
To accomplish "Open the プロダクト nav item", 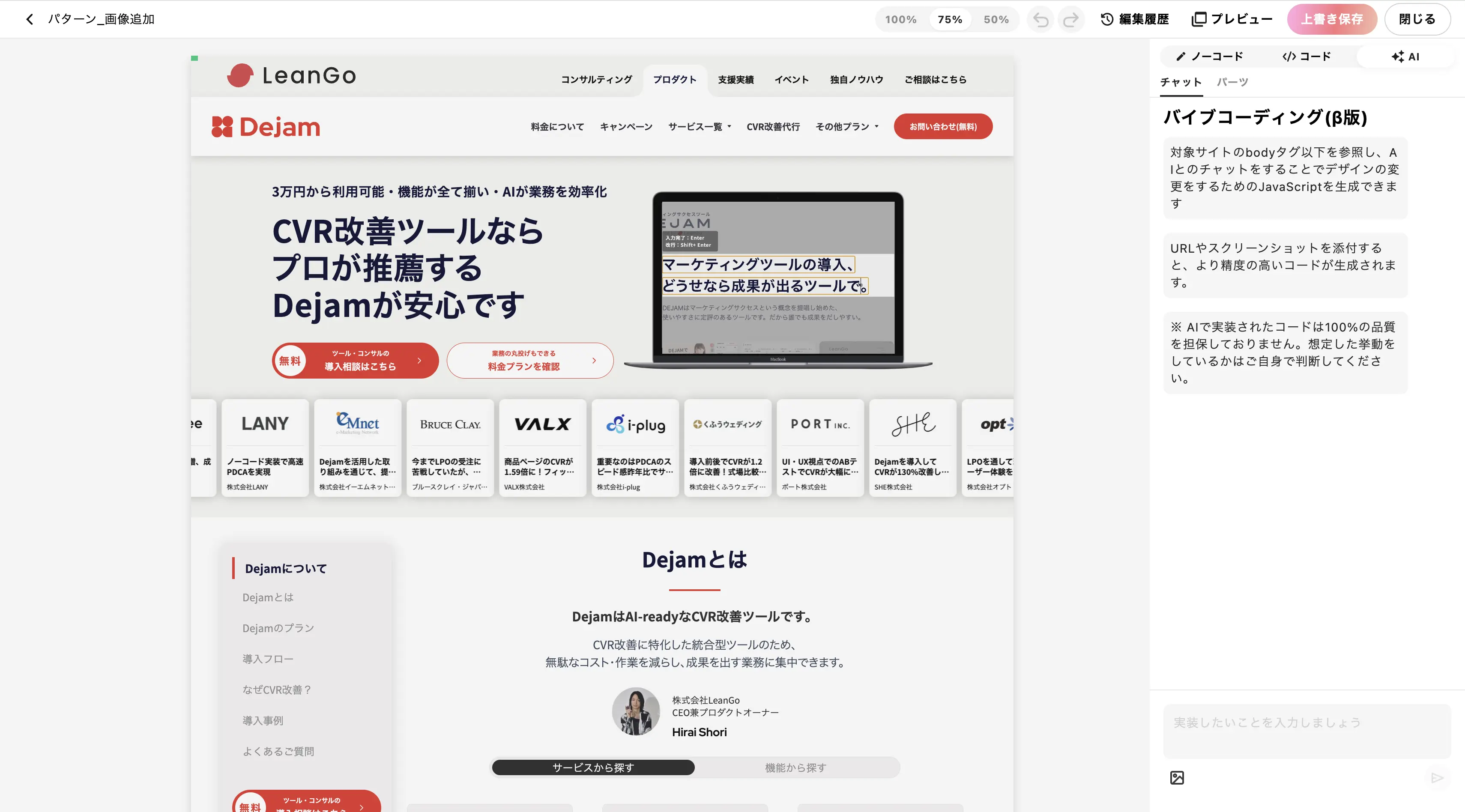I will tap(675, 80).
